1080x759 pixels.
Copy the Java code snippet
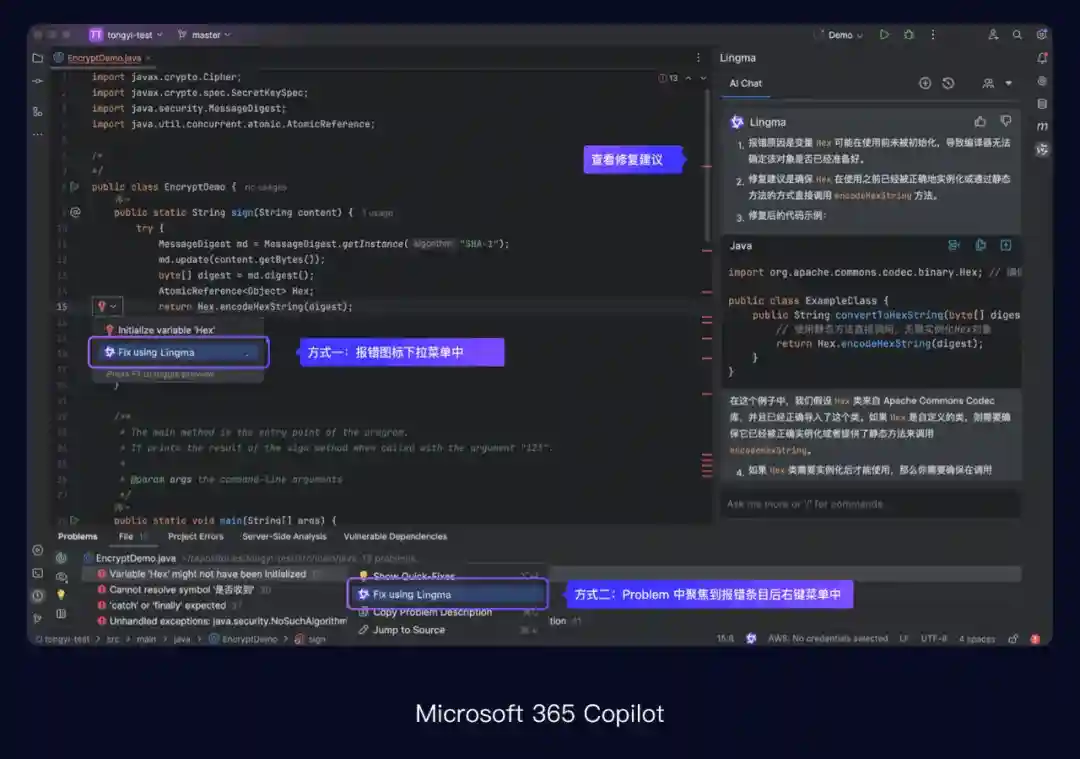[980, 246]
